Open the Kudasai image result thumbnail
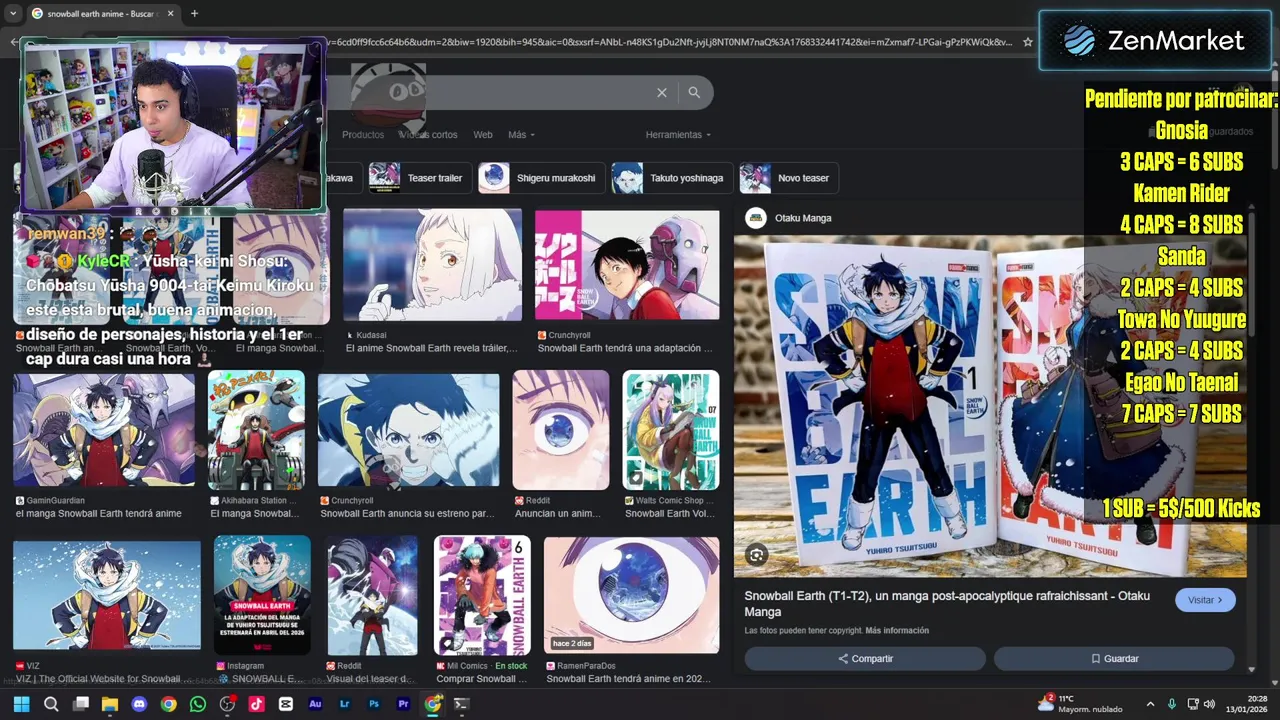 pos(432,266)
